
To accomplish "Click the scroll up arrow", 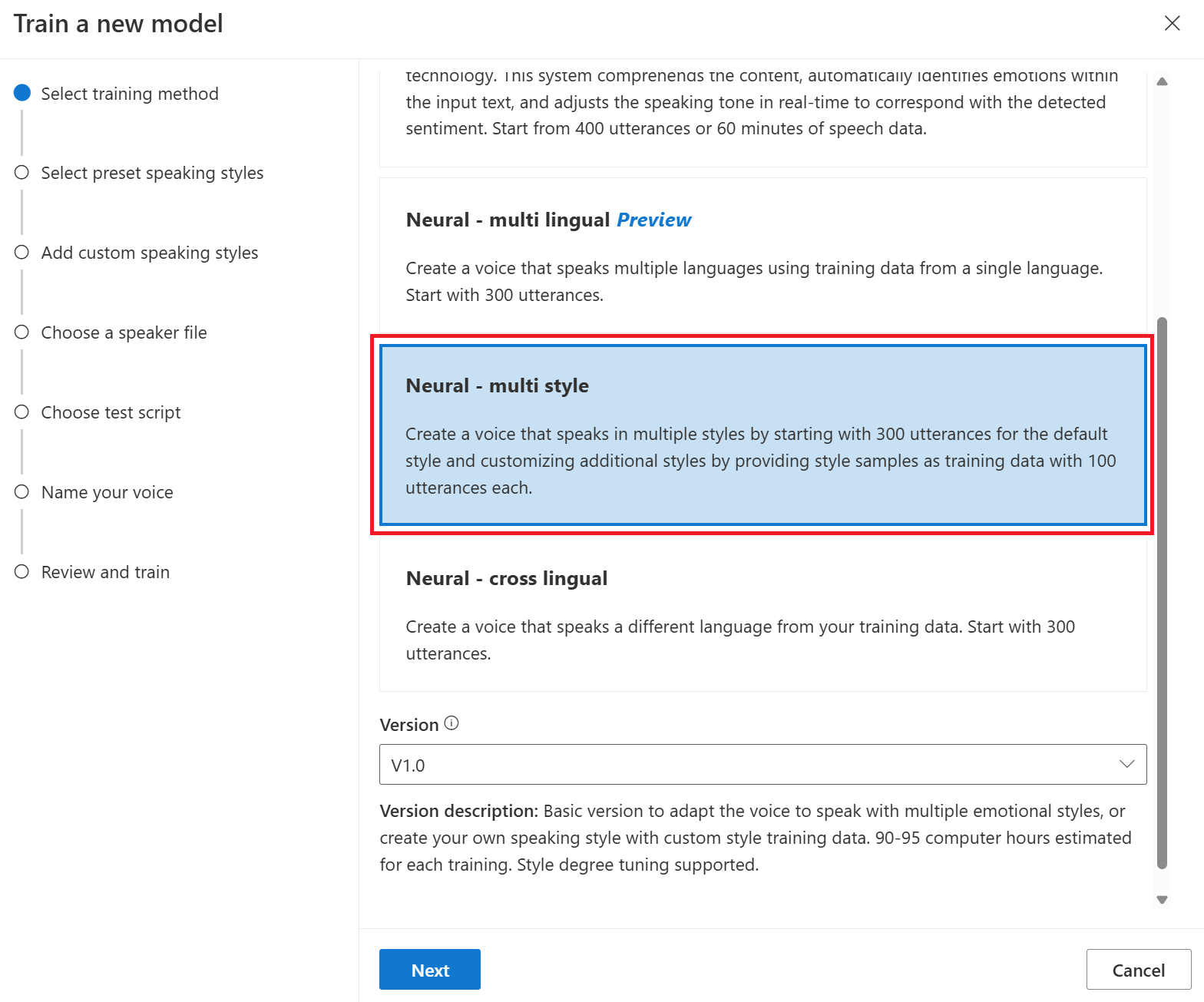I will (x=1162, y=81).
